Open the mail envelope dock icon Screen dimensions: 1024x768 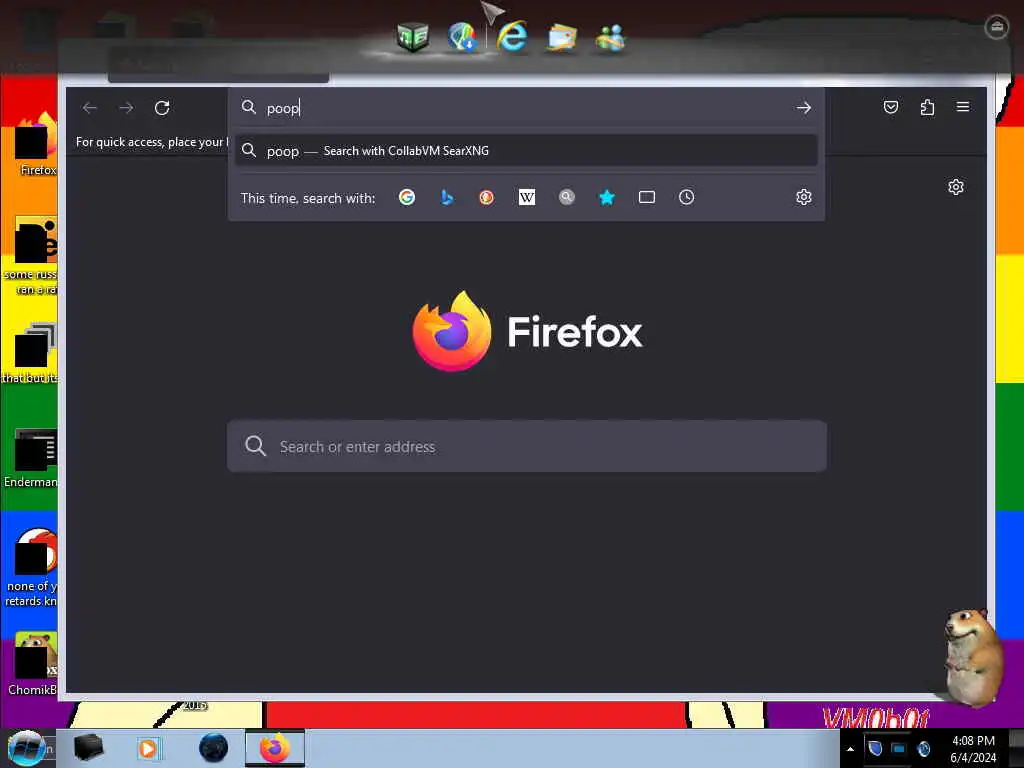(562, 37)
